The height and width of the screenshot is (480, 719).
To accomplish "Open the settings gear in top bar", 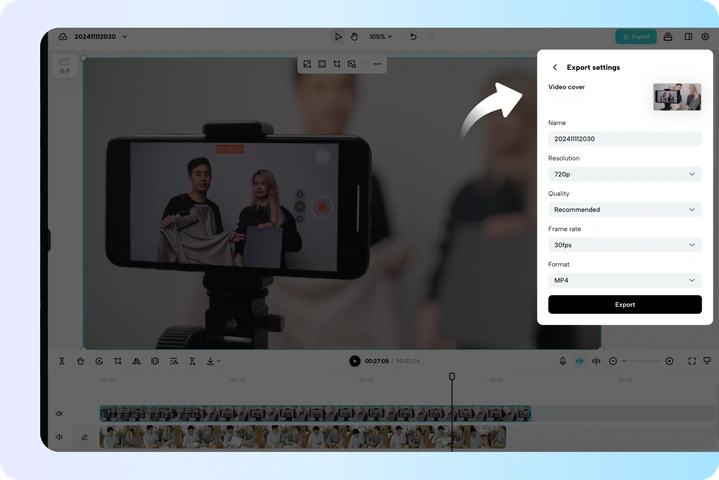I will click(x=705, y=37).
